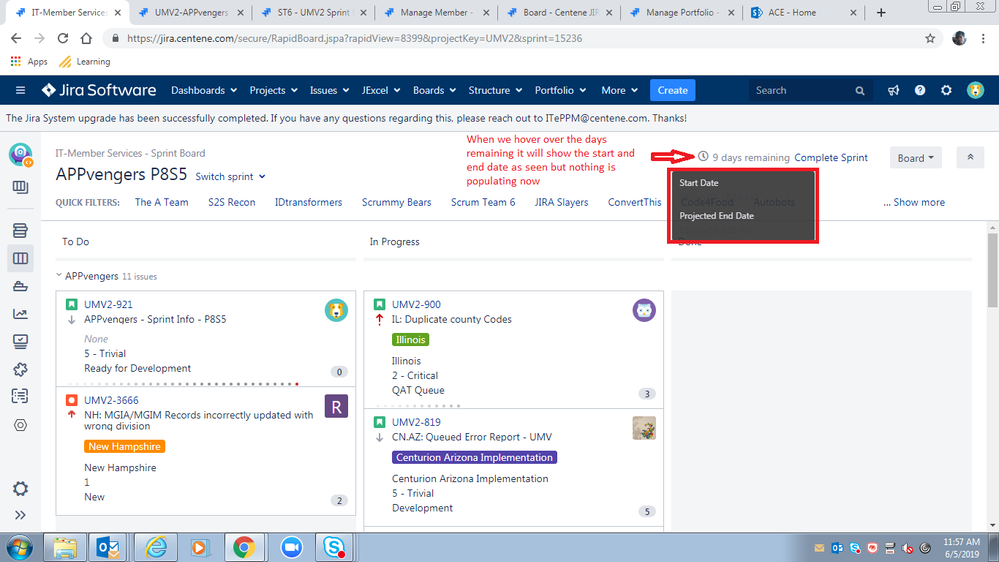
Task: Toggle The A Team quick filter
Action: [161, 202]
